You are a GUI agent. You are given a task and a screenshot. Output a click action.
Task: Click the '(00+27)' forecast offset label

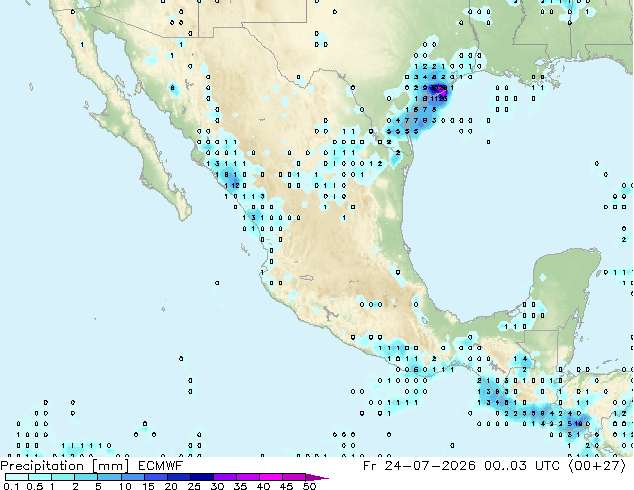(x=598, y=466)
